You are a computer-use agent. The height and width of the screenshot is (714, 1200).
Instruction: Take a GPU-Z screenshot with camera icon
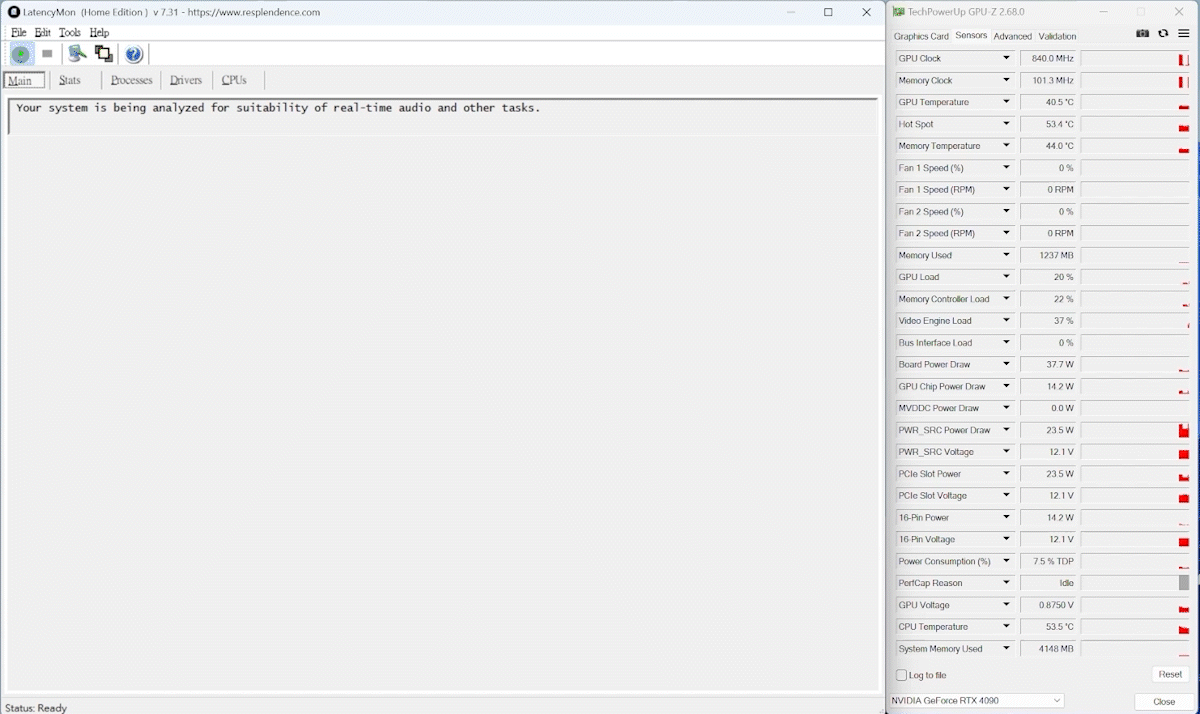[1143, 34]
